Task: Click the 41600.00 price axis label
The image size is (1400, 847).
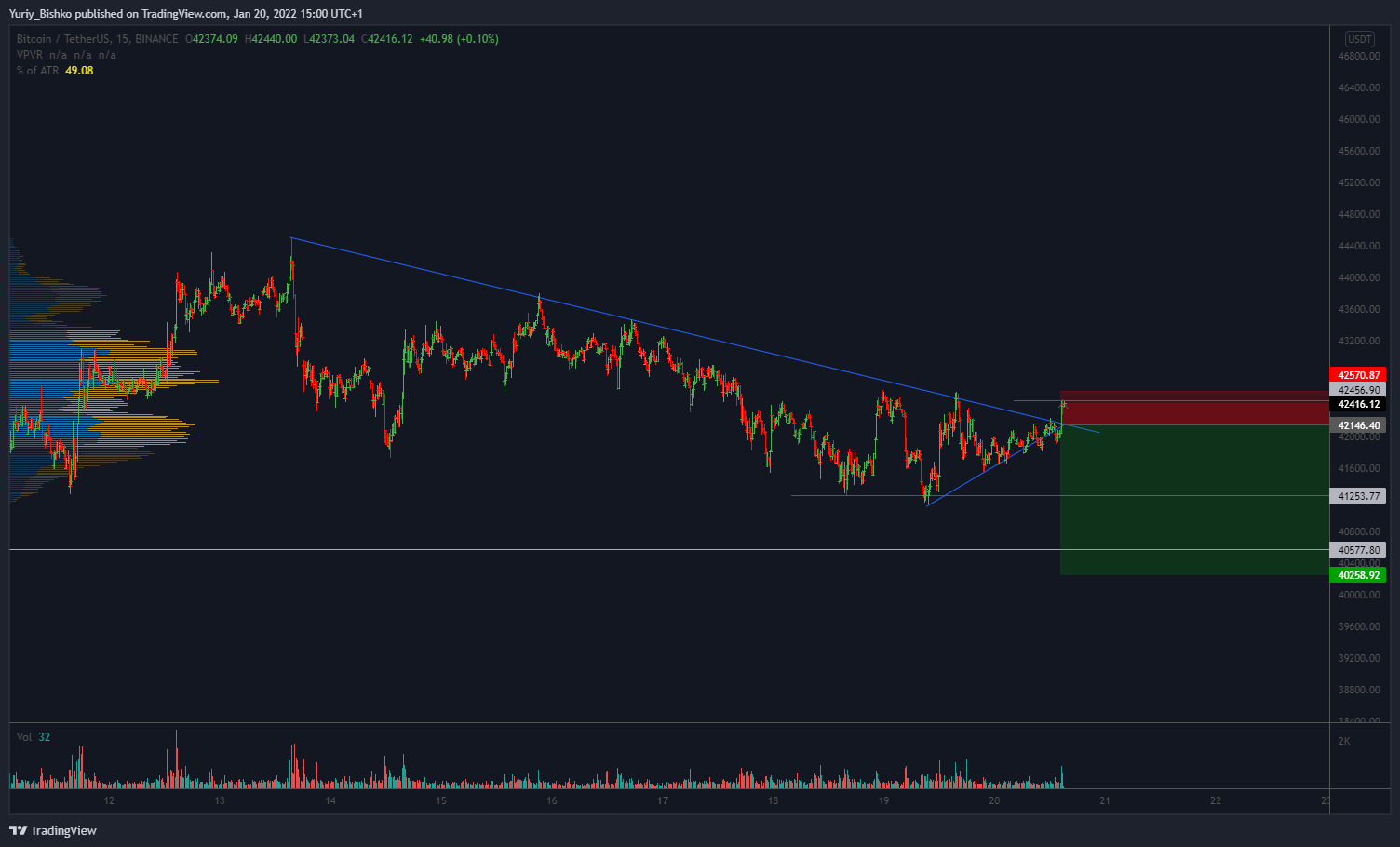Action: [1359, 468]
